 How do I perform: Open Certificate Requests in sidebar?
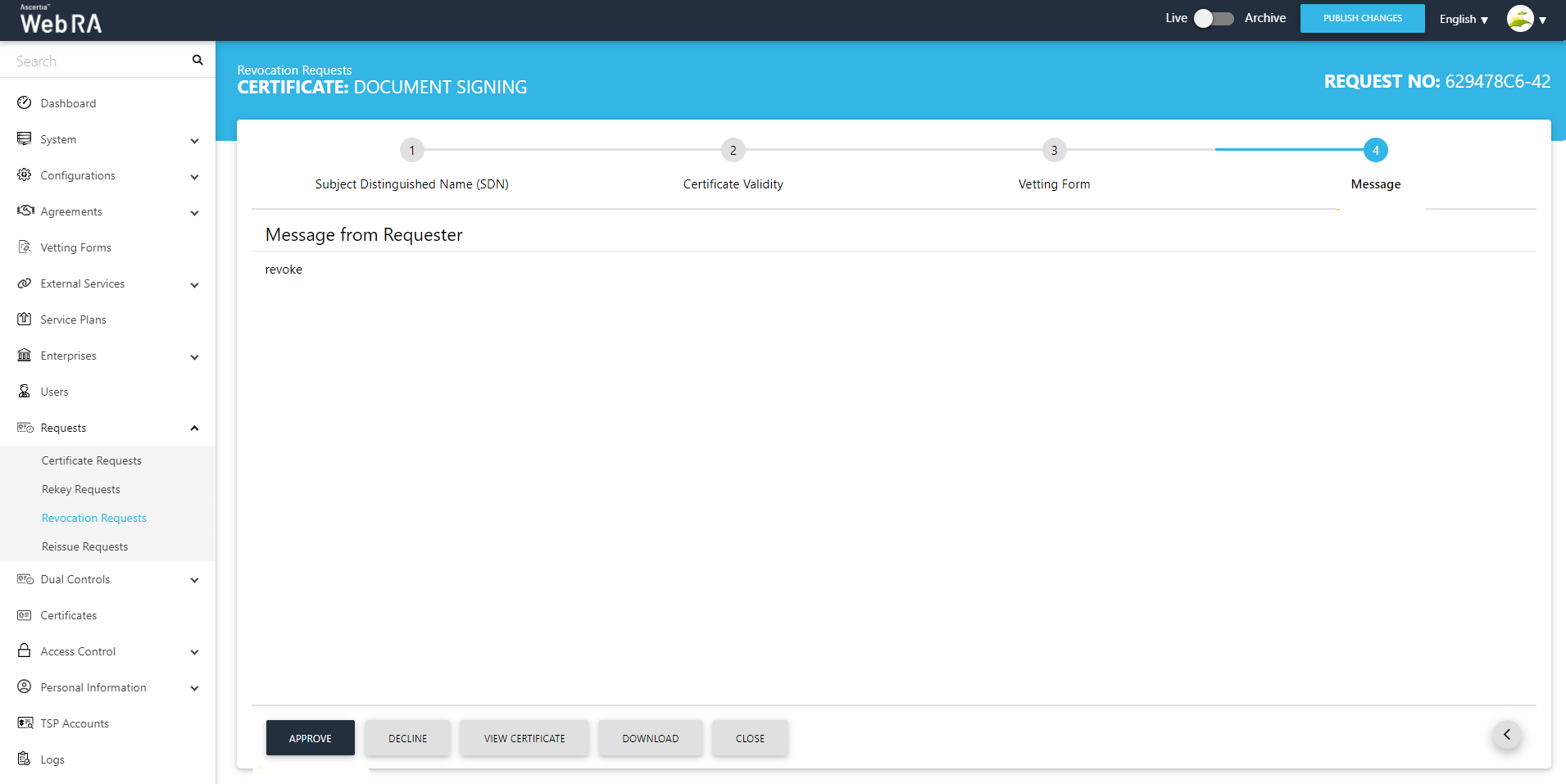[x=92, y=460]
